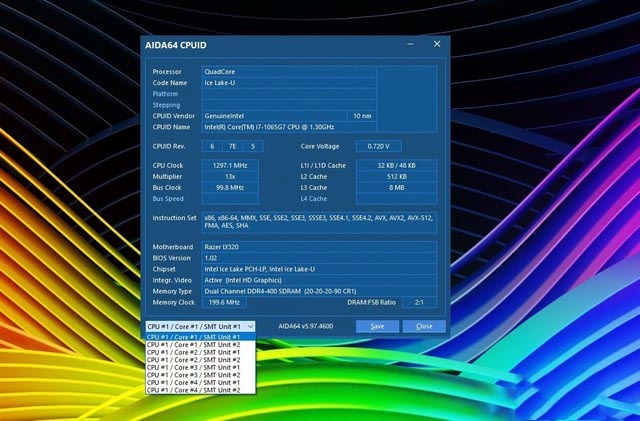The height and width of the screenshot is (421, 640).
Task: Click the Razer LY320 motherboard value
Action: pyautogui.click(x=319, y=247)
